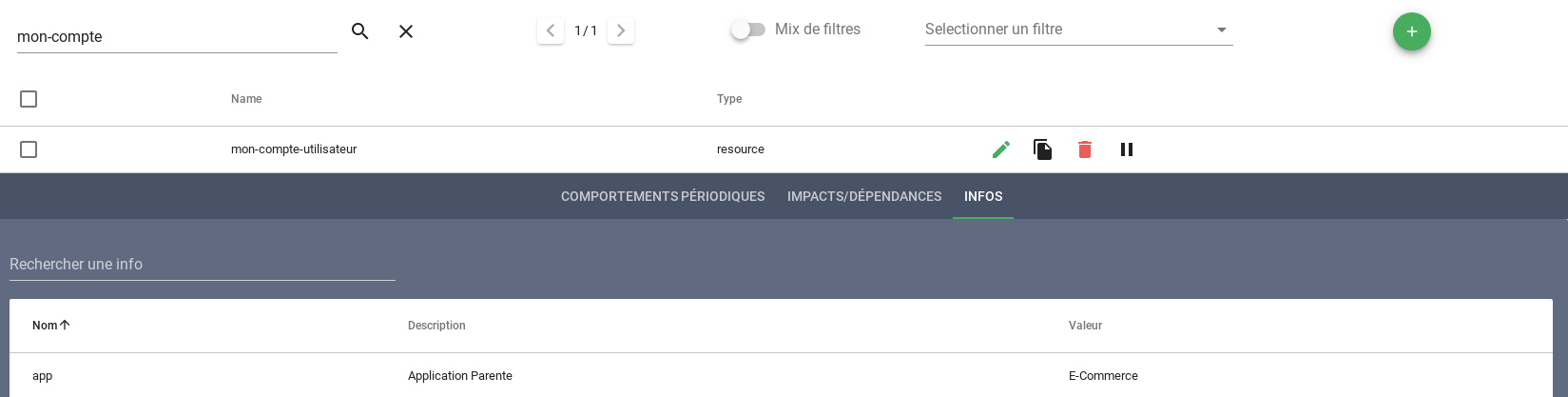Switch to the Comportements périodiques tab
The height and width of the screenshot is (397, 1568).
tap(663, 196)
